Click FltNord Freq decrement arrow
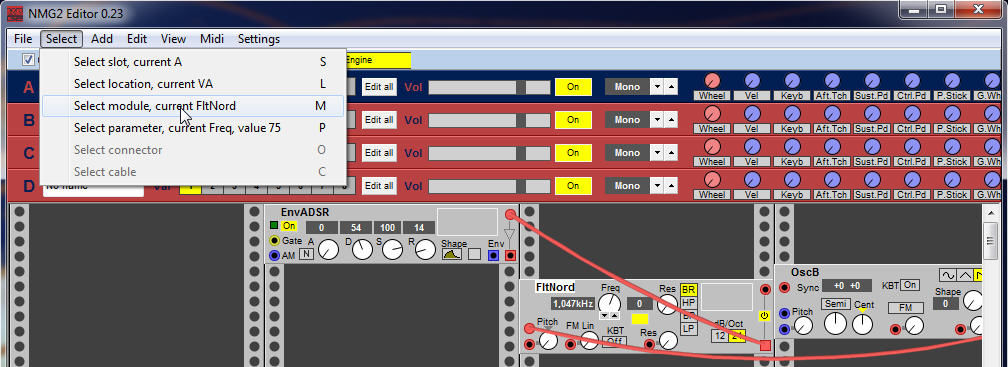Image resolution: width=1008 pixels, height=367 pixels. pos(605,316)
